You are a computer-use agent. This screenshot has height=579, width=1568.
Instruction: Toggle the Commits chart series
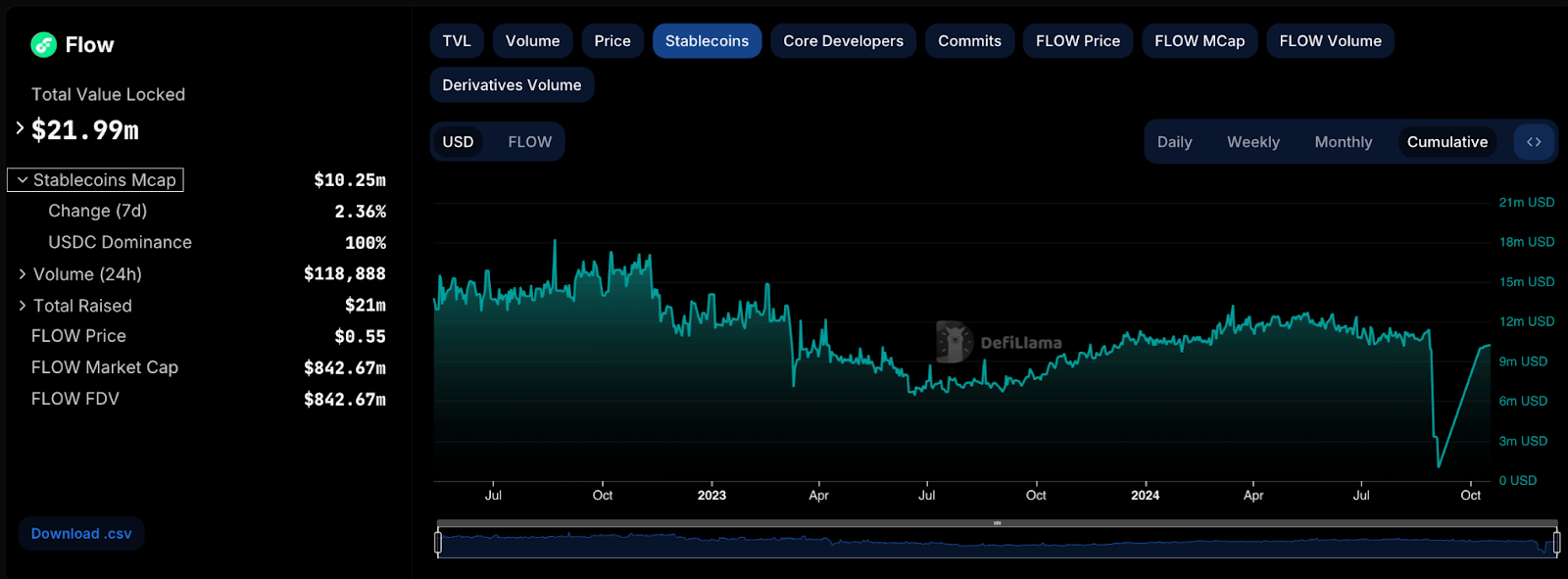pyautogui.click(x=969, y=41)
